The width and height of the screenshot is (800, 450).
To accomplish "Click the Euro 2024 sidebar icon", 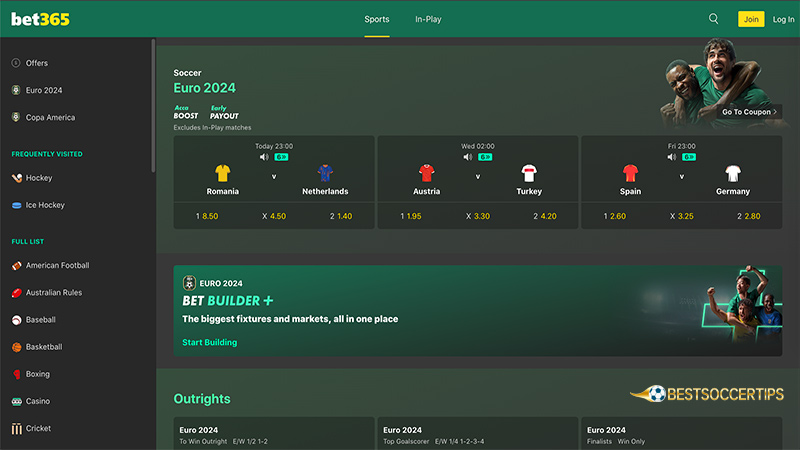I will point(16,90).
